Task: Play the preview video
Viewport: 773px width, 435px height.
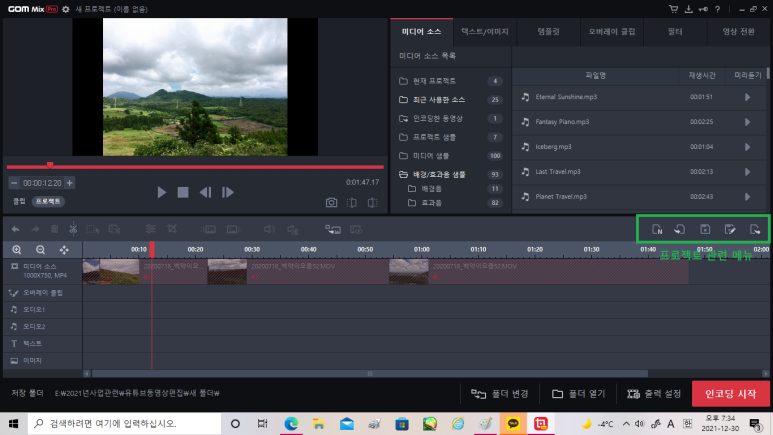Action: pos(161,192)
